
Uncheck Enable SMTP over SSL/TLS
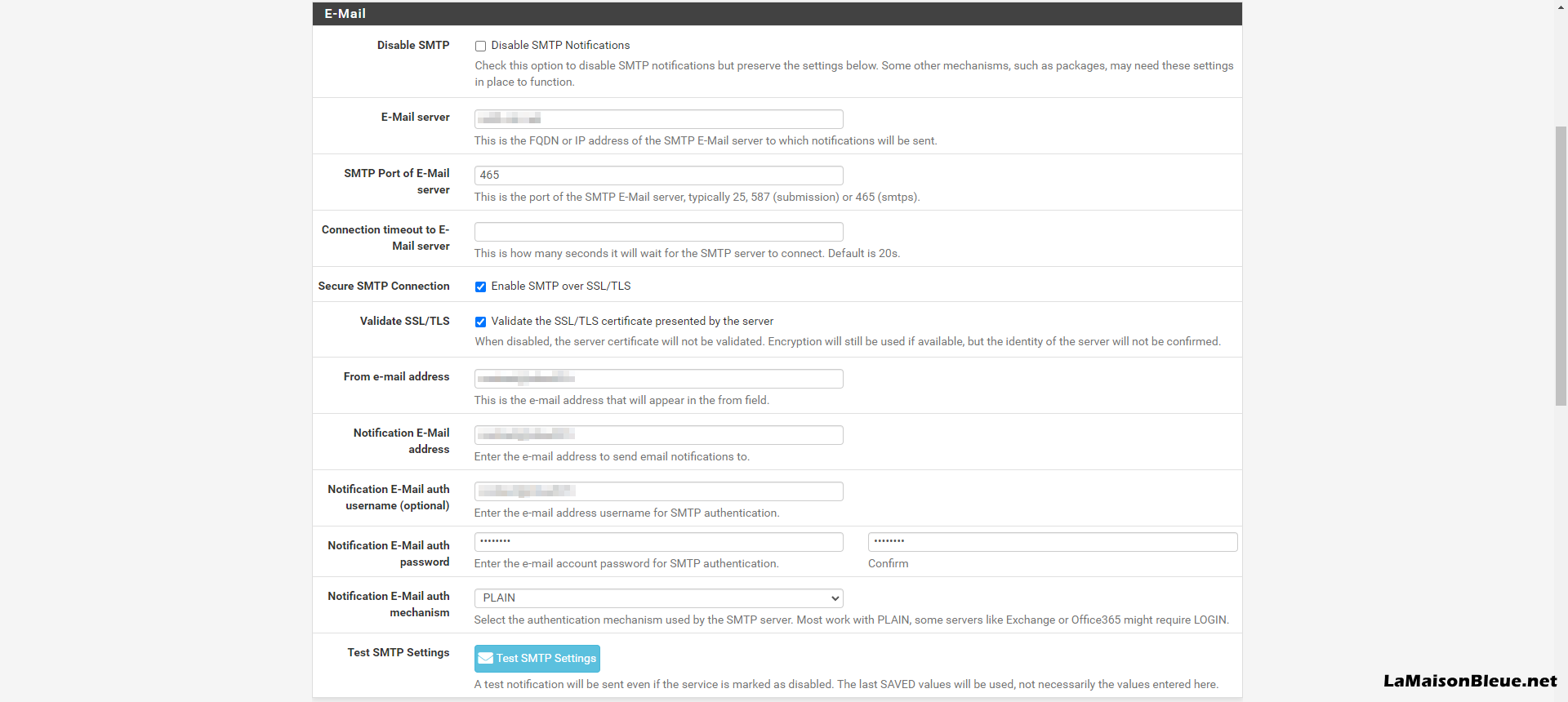(x=481, y=287)
